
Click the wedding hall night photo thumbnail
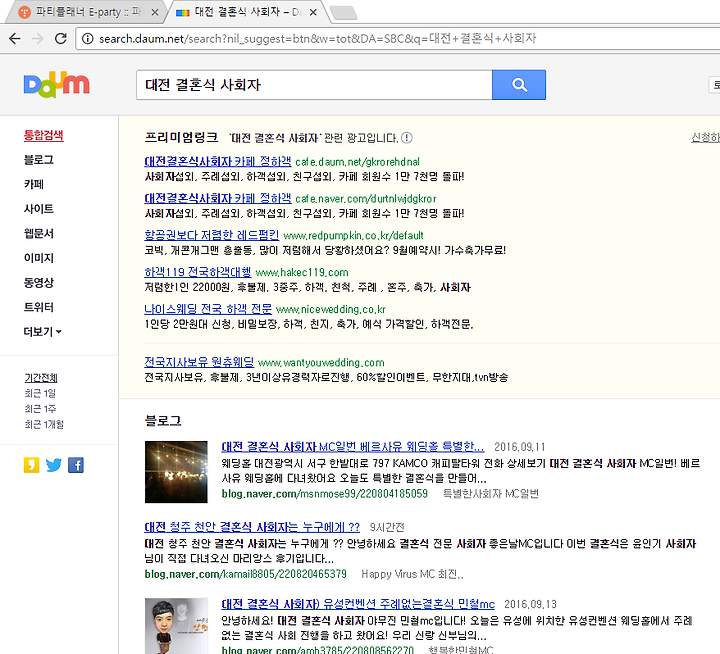pyautogui.click(x=176, y=472)
